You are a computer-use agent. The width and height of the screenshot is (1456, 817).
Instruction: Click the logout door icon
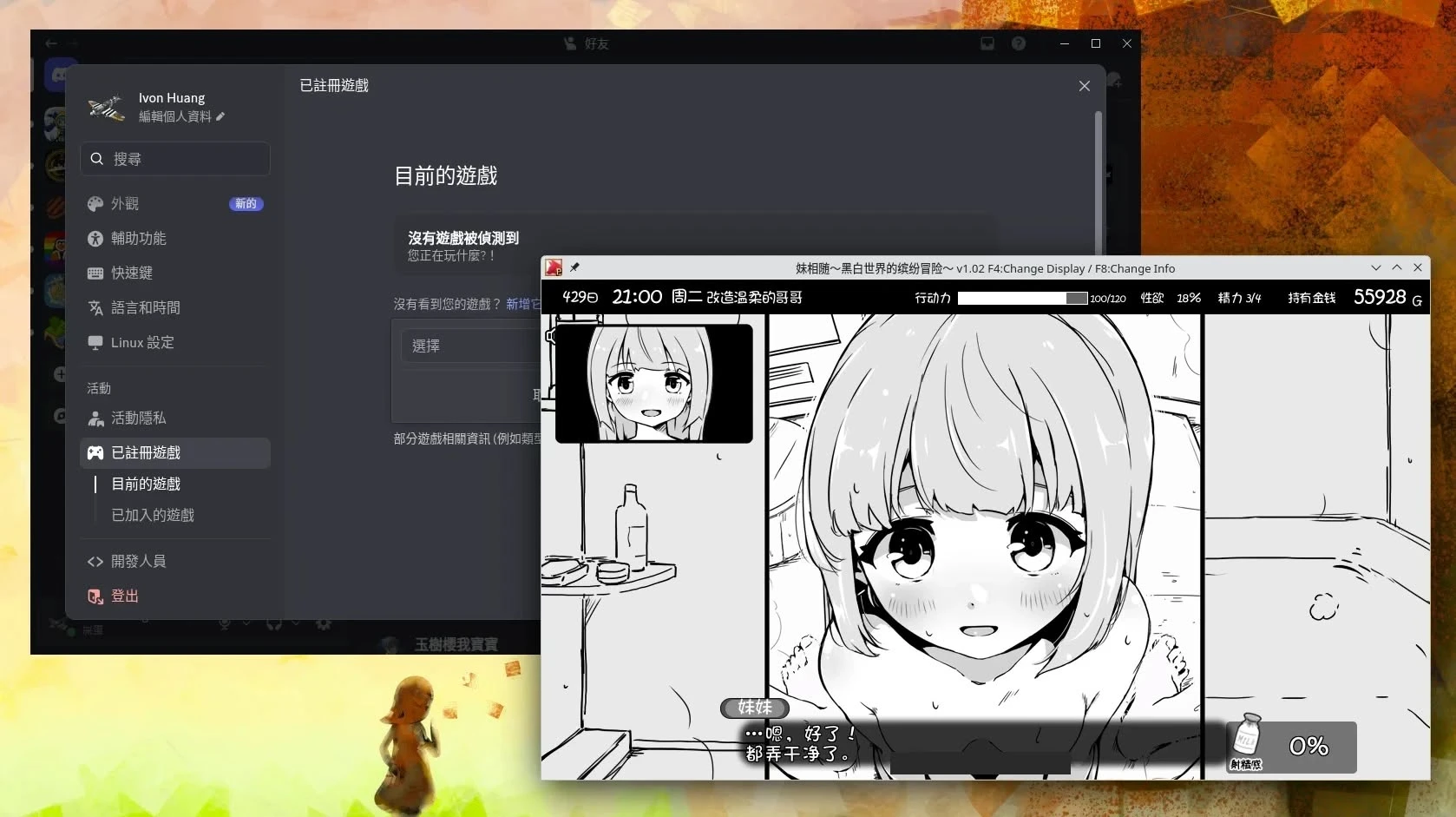[x=95, y=596]
